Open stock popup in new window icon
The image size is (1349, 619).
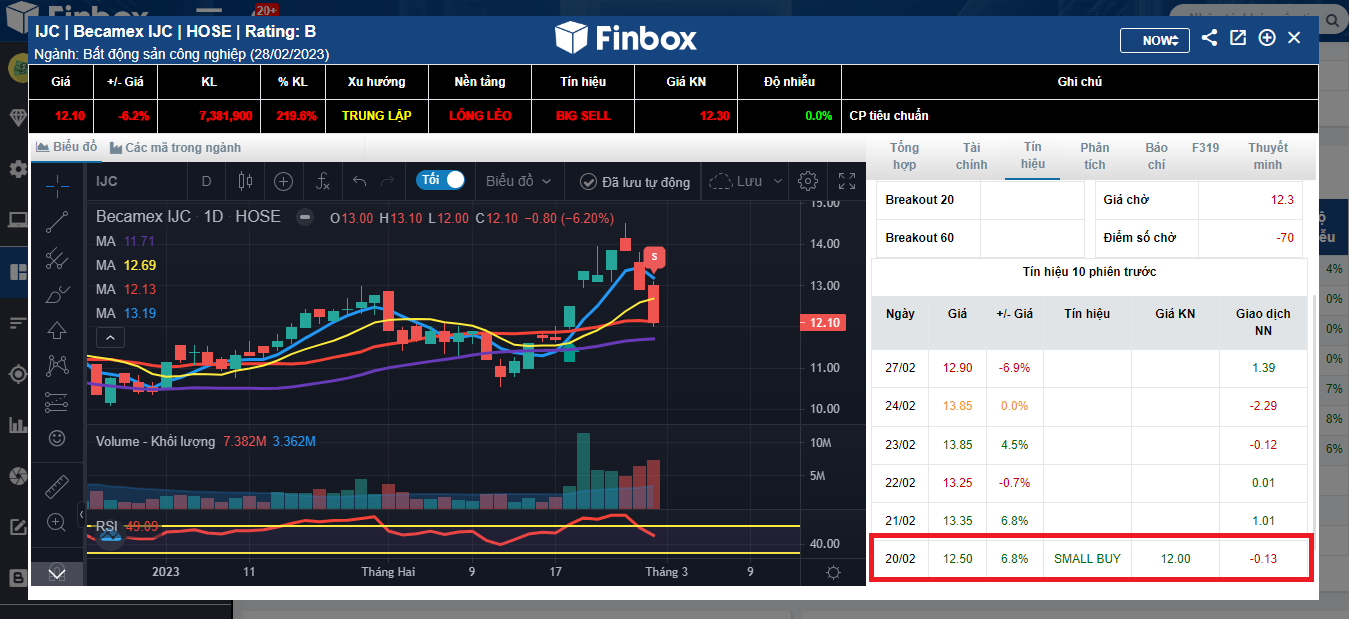point(1238,38)
